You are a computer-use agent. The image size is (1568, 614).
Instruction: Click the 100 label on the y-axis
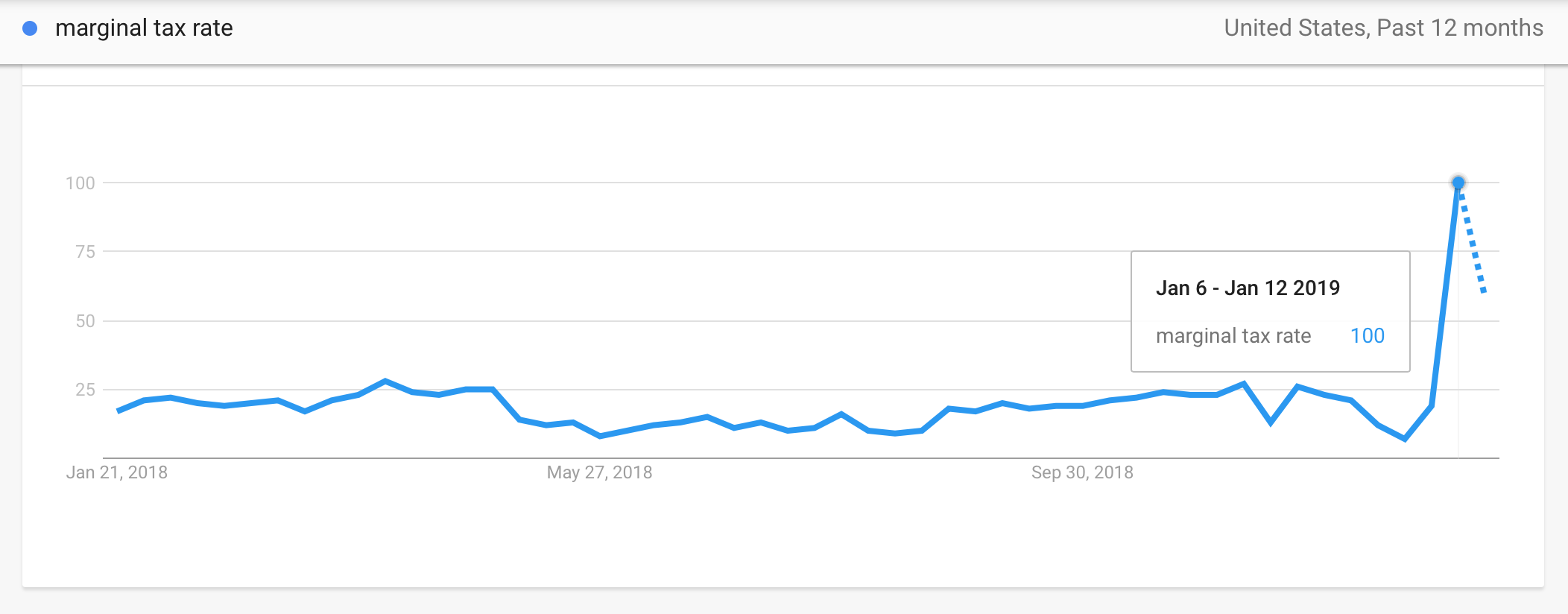click(x=80, y=183)
